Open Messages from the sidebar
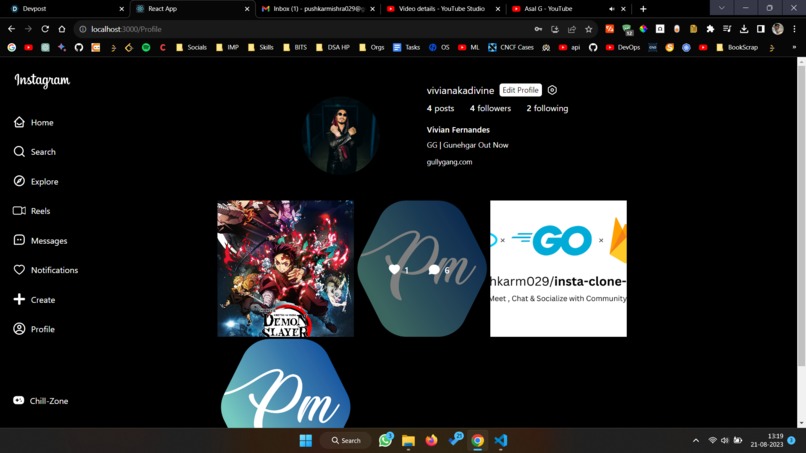The image size is (806, 453). [x=40, y=241]
